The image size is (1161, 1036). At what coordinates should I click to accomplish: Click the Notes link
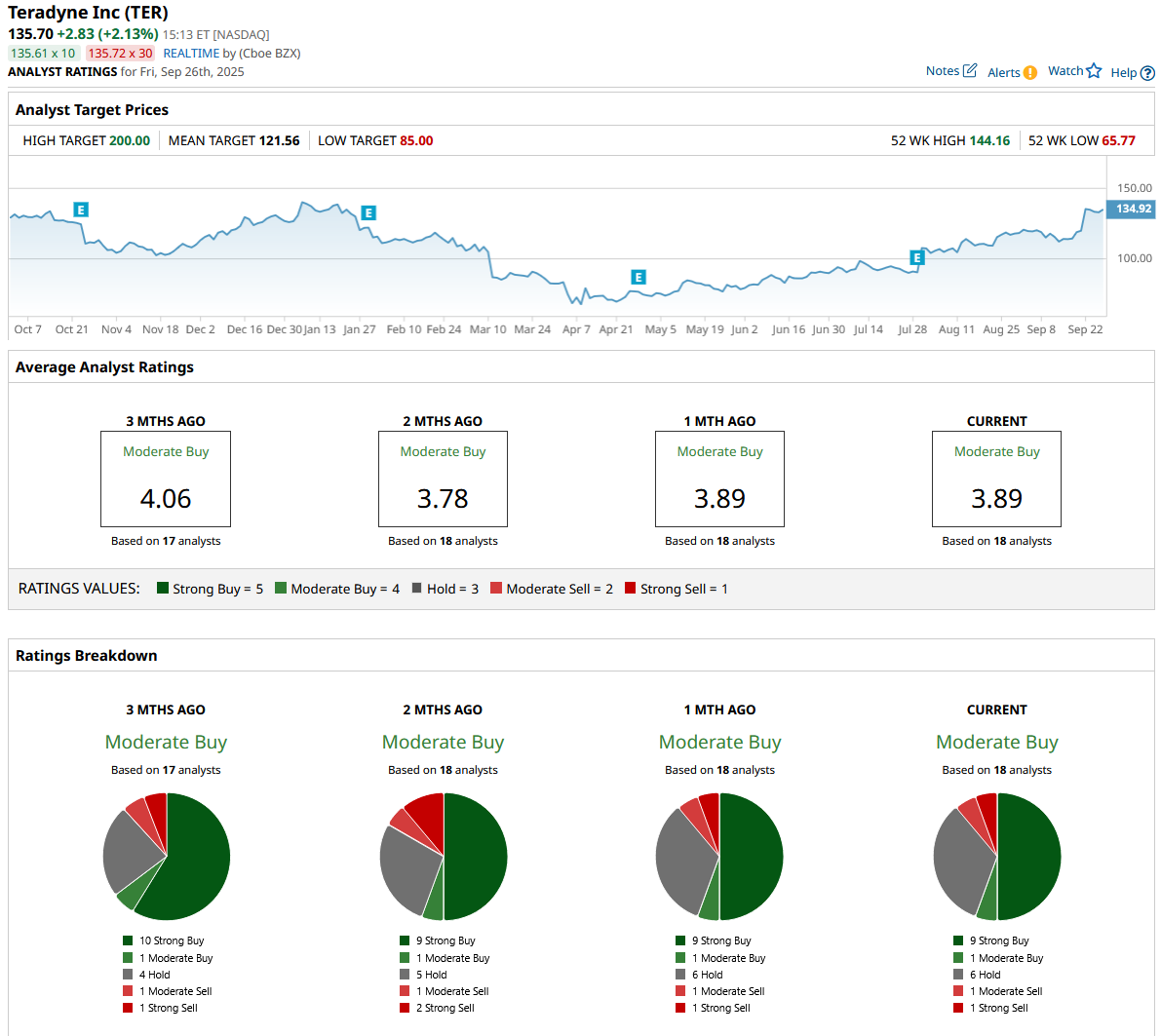(x=943, y=71)
